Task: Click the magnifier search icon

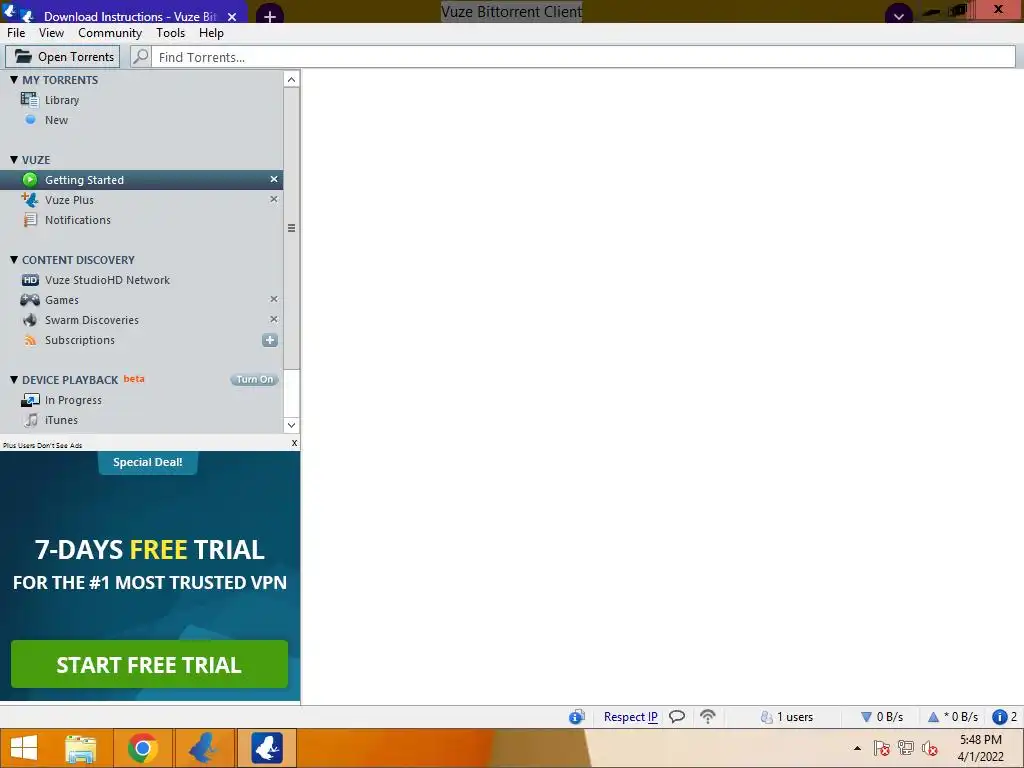Action: click(x=140, y=57)
